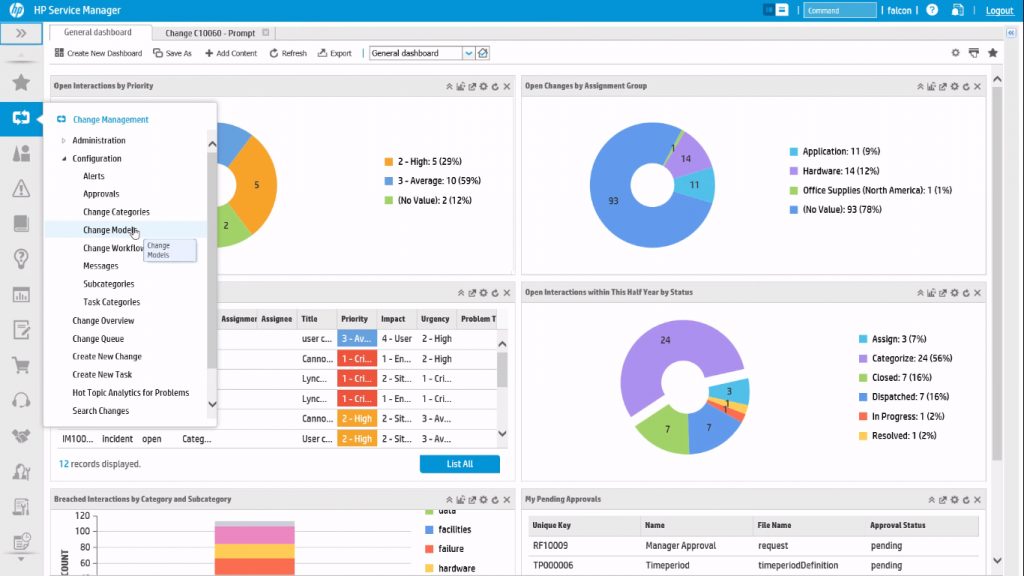The height and width of the screenshot is (576, 1024).
Task: Click the Save As toolbar item
Action: (x=178, y=52)
